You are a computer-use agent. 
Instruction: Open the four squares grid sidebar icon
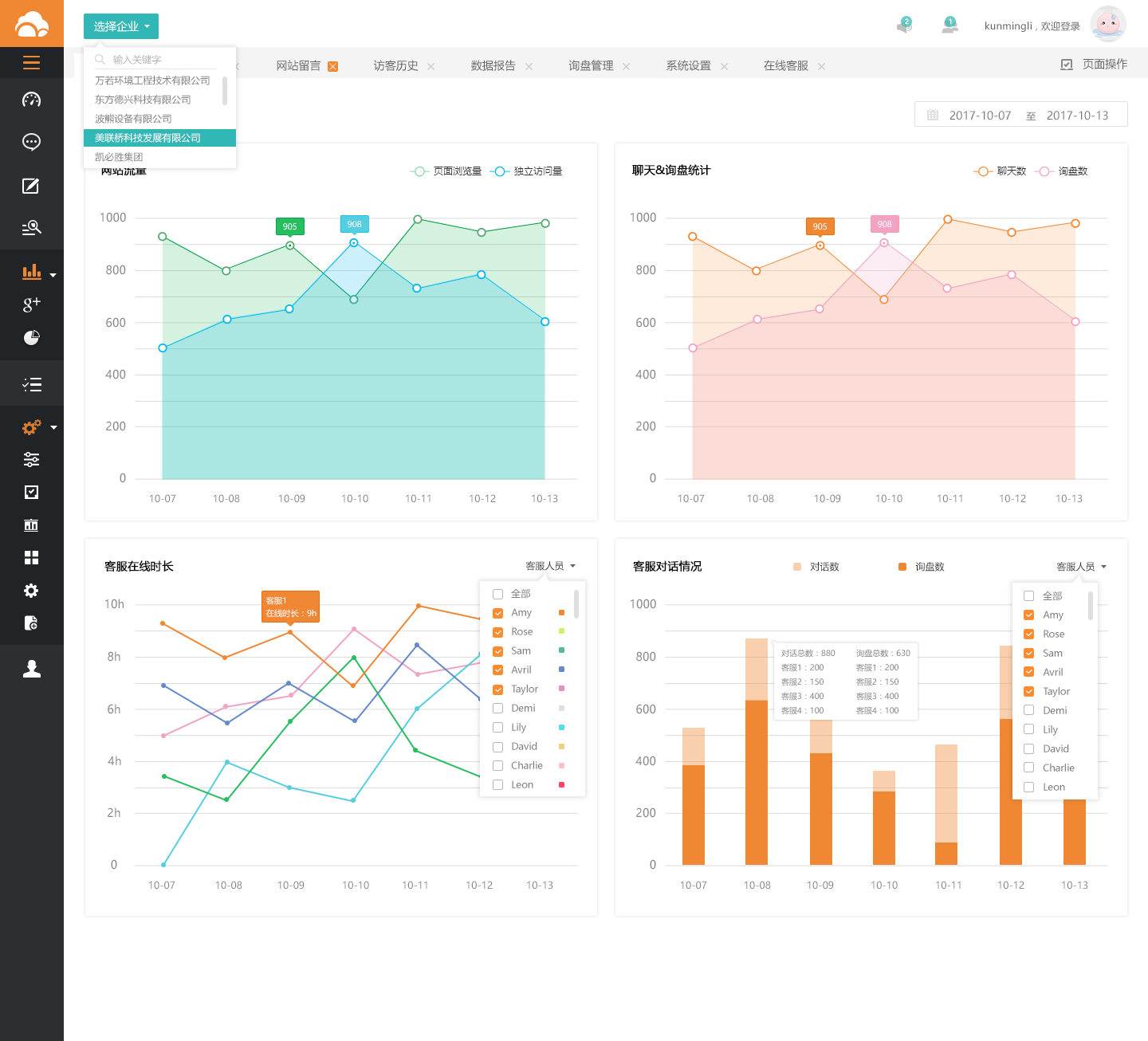[x=32, y=557]
